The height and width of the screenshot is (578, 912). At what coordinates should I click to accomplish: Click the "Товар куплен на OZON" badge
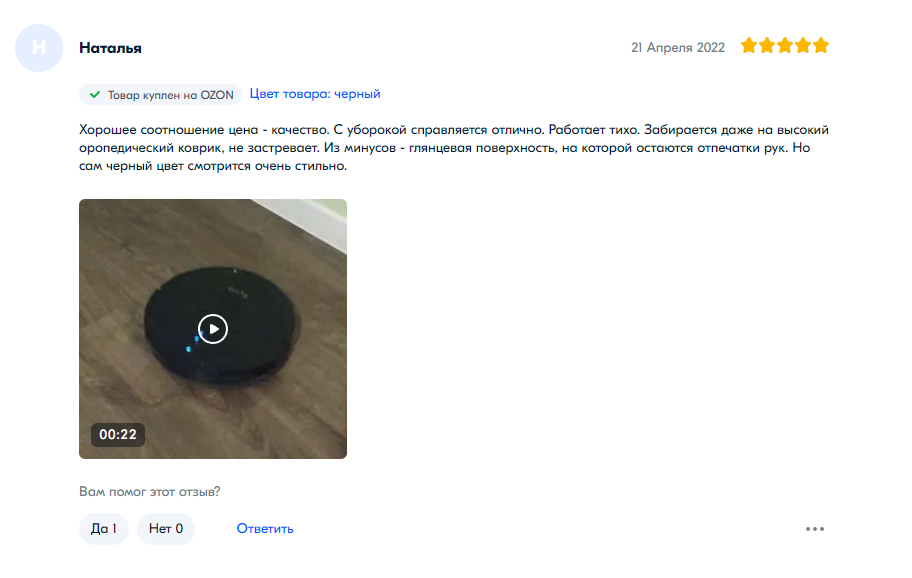pos(161,95)
